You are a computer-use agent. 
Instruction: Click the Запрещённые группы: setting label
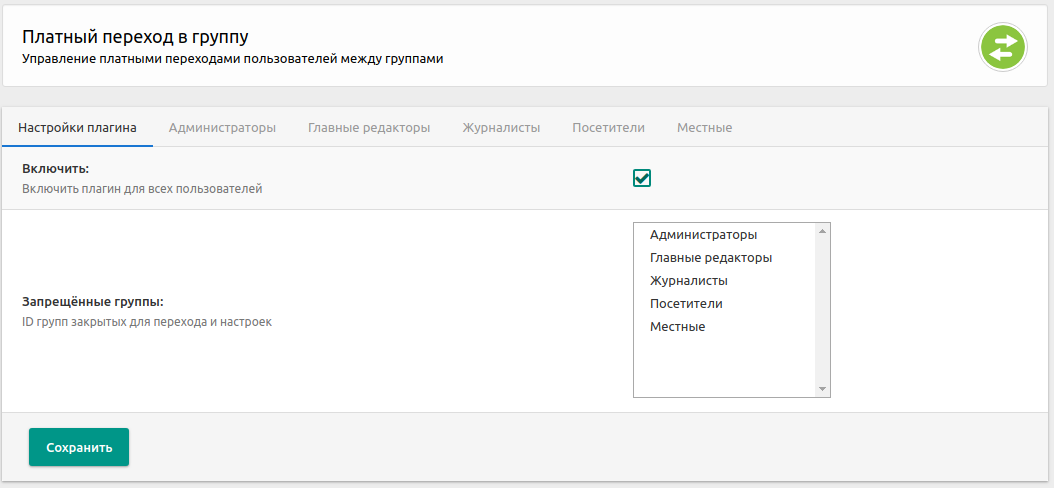point(92,302)
